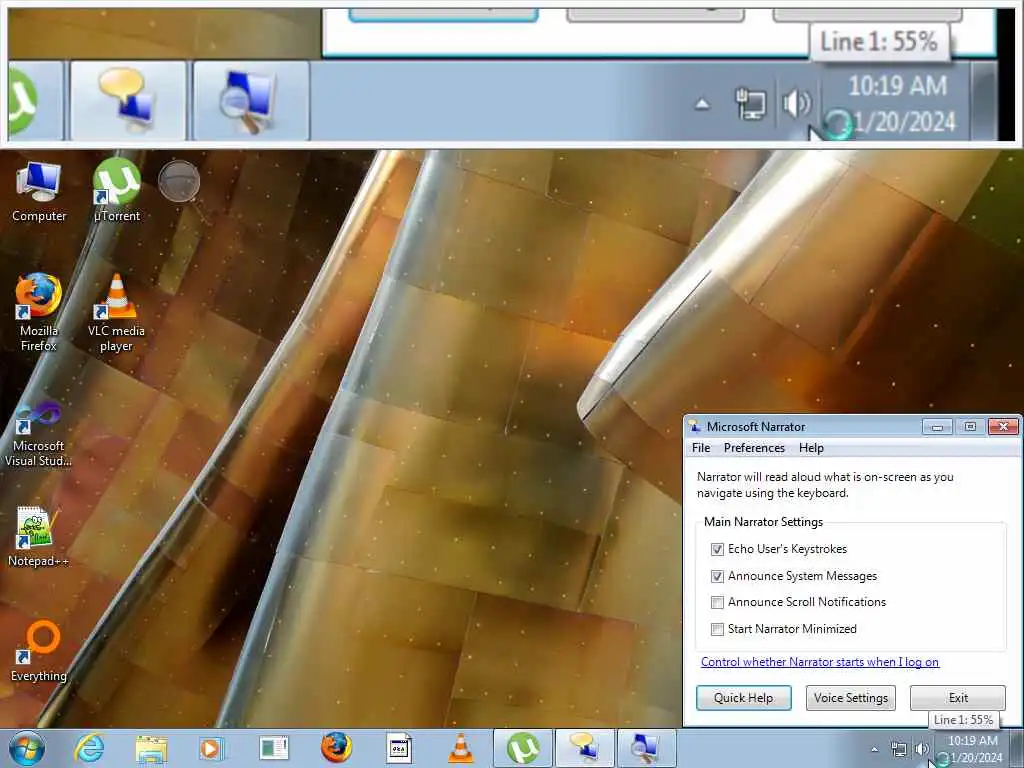
Task: Click the Quick Help button
Action: tap(743, 697)
